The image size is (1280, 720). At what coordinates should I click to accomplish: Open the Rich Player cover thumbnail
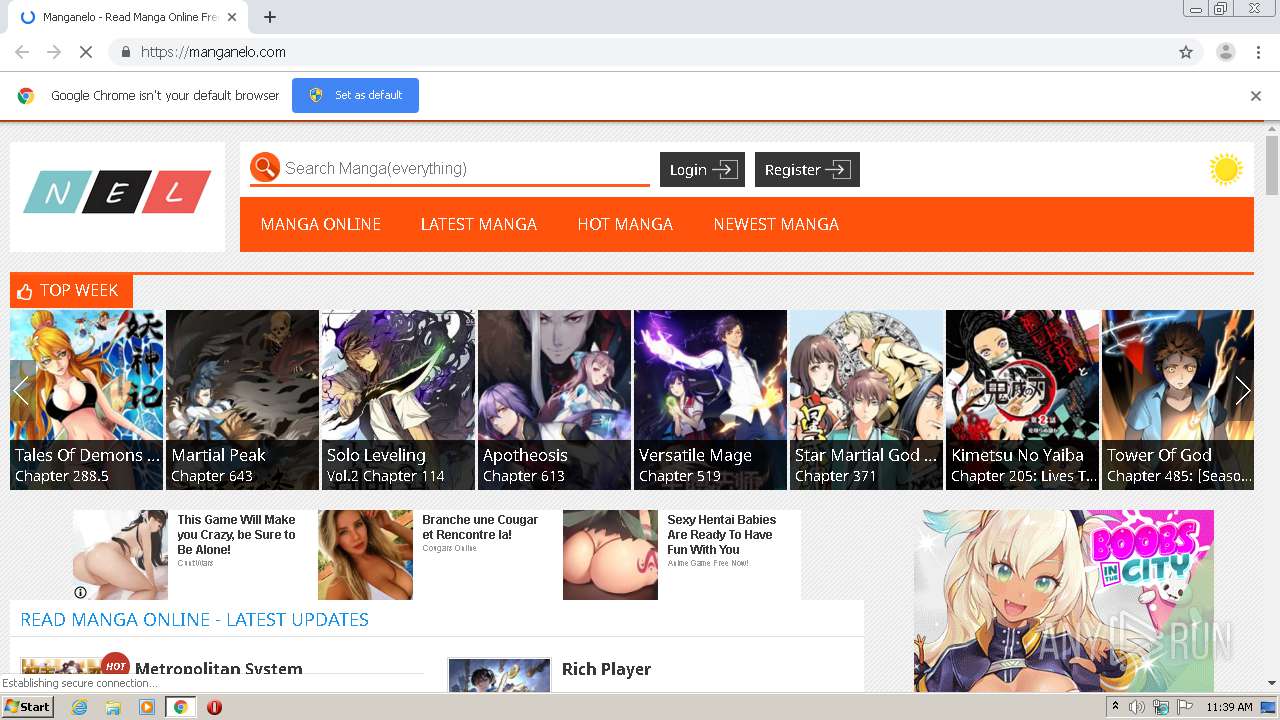click(499, 675)
